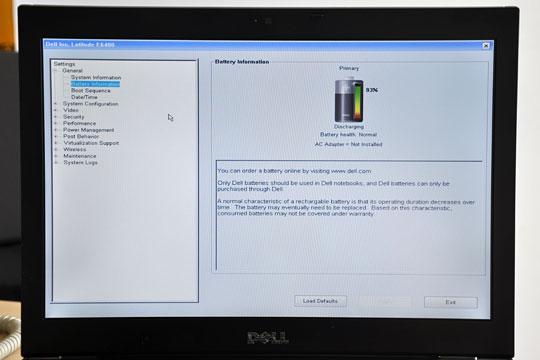Click the Exit button
This screenshot has width=540, height=360.
coord(451,302)
